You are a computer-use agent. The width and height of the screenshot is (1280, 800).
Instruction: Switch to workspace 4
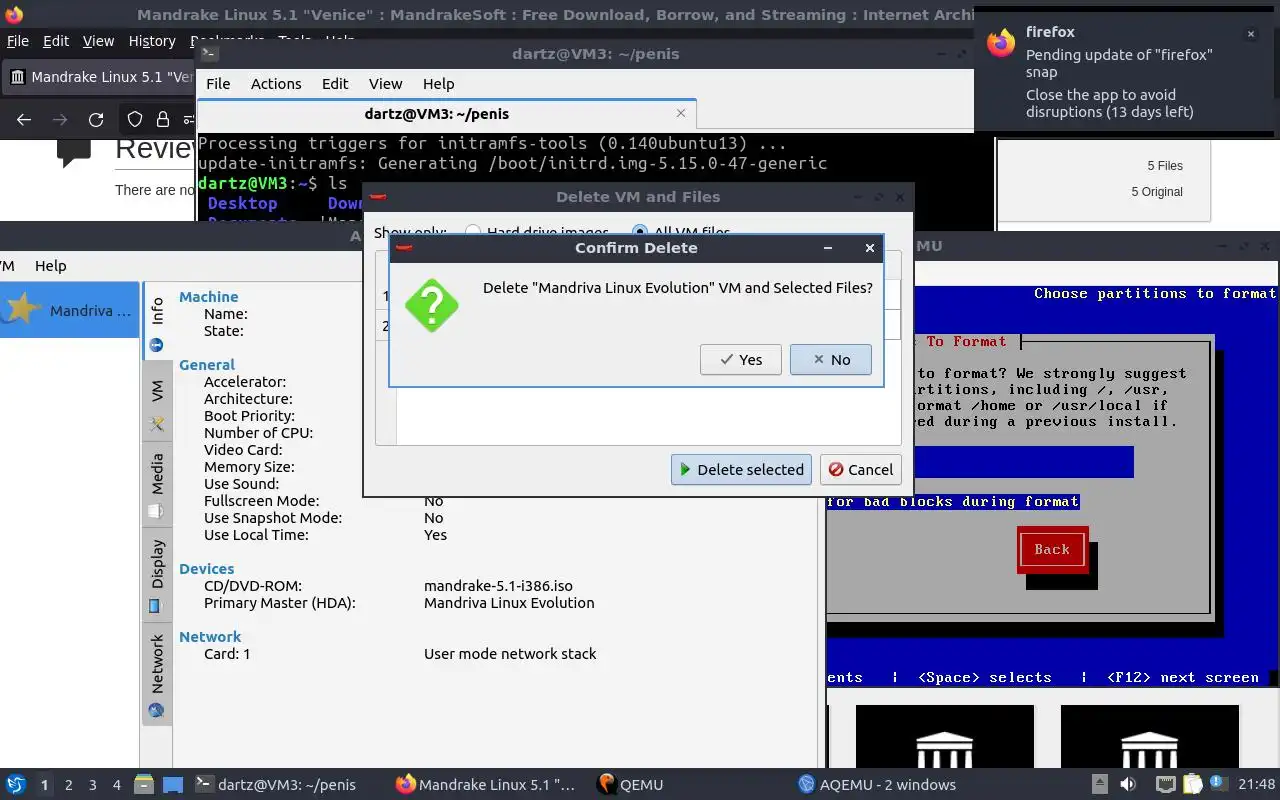pyautogui.click(x=117, y=785)
